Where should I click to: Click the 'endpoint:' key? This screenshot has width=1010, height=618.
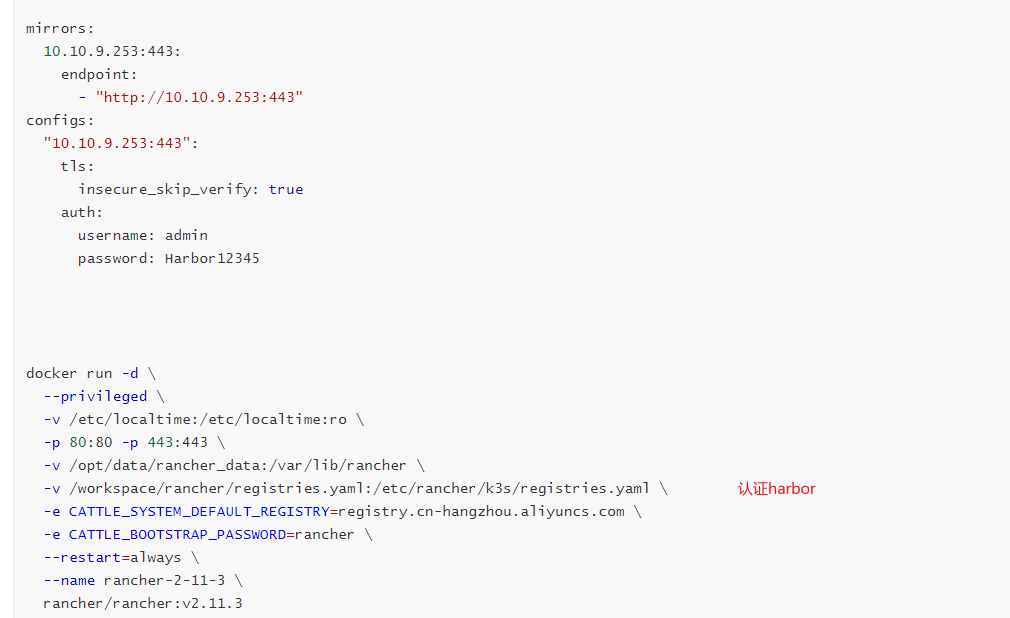click(99, 74)
